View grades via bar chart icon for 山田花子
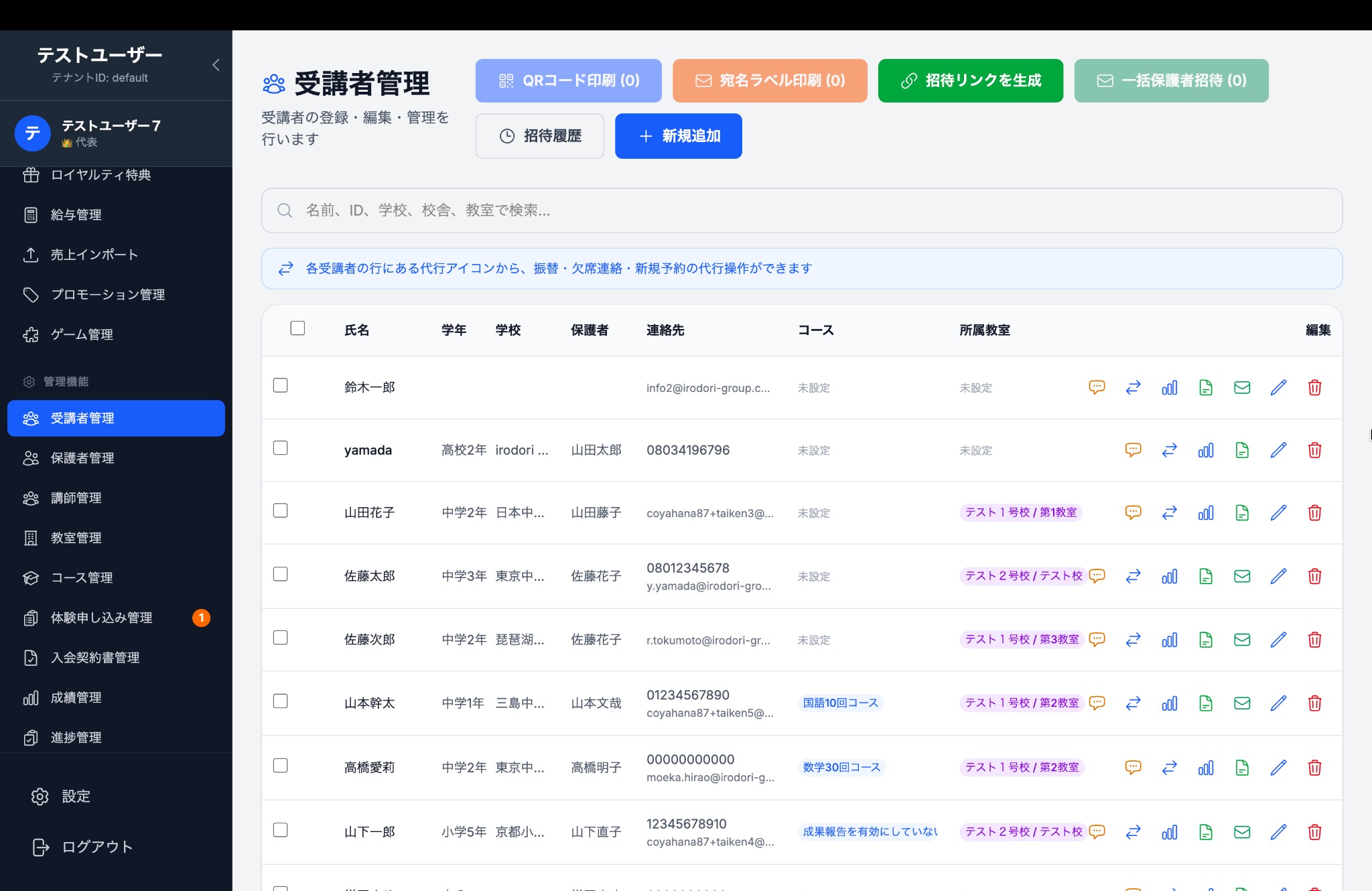The width and height of the screenshot is (1372, 891). [x=1206, y=512]
